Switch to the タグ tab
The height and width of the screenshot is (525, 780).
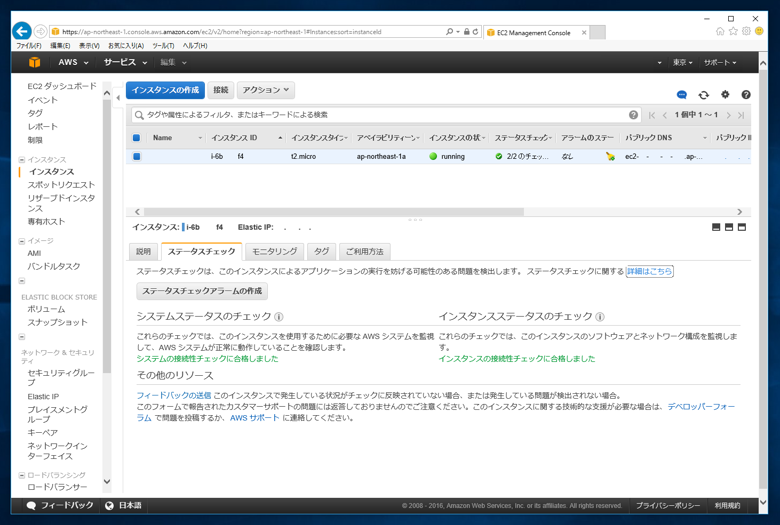[x=321, y=252]
